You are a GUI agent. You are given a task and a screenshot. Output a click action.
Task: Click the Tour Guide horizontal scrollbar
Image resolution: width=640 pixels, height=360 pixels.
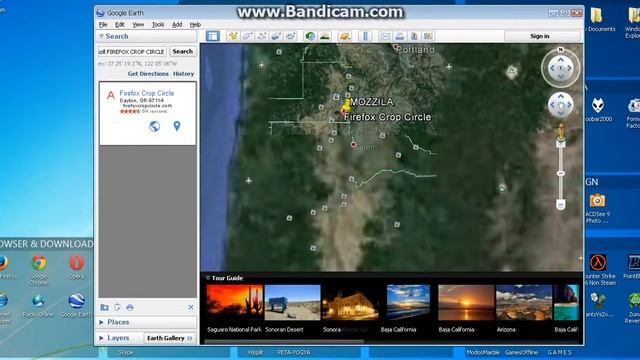(x=284, y=342)
